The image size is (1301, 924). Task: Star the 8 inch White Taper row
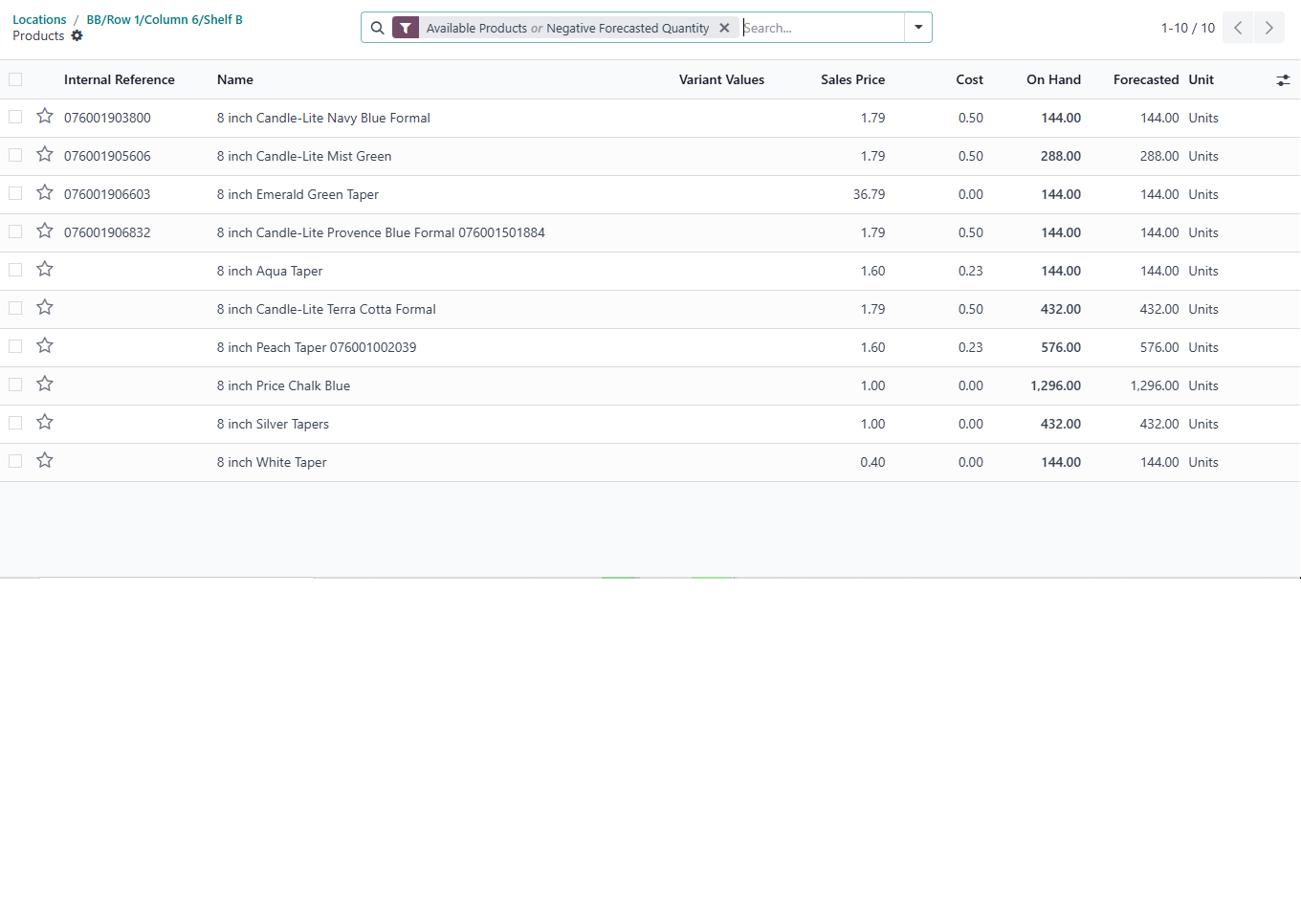point(44,460)
